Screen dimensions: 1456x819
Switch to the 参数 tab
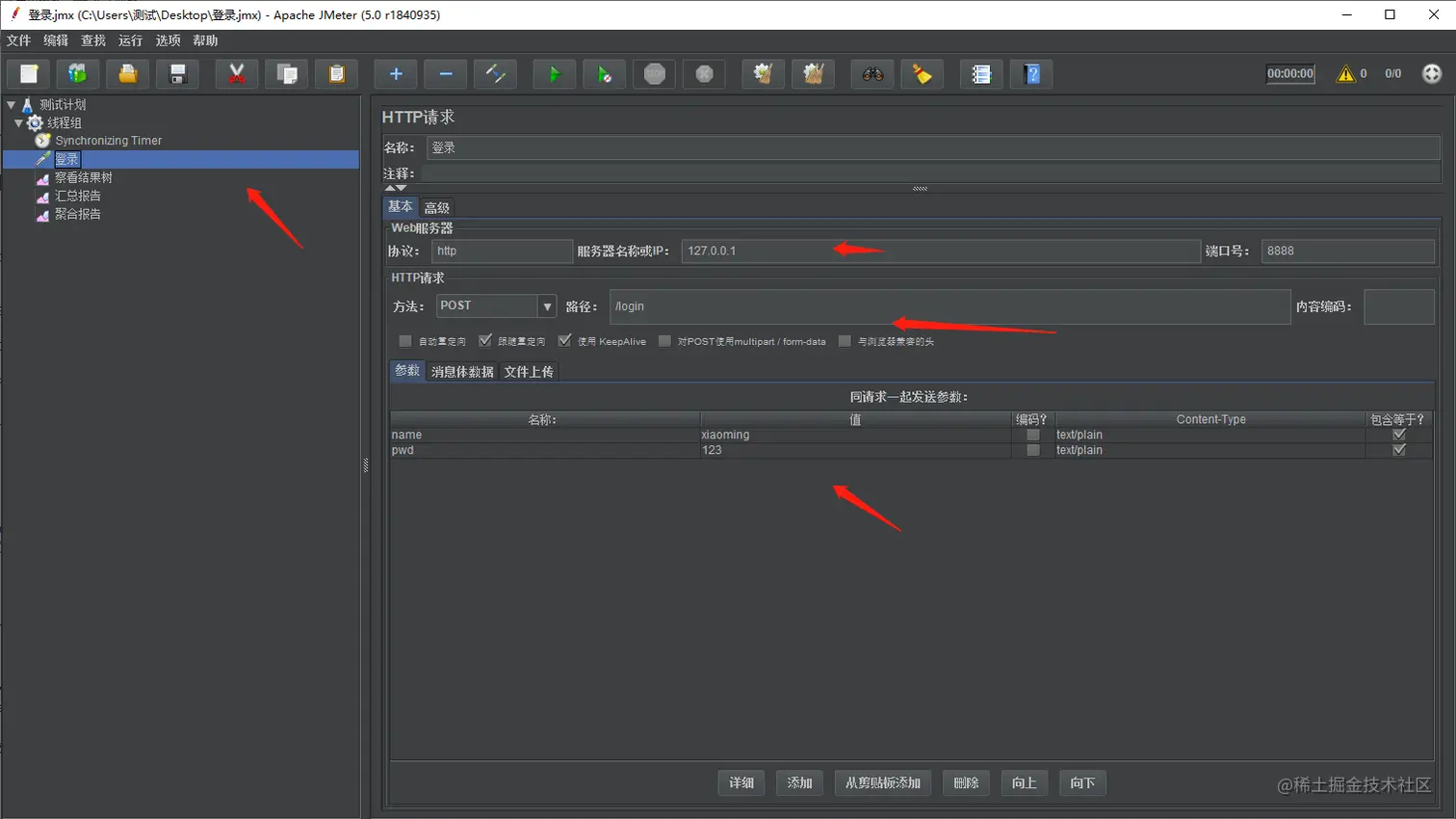407,371
